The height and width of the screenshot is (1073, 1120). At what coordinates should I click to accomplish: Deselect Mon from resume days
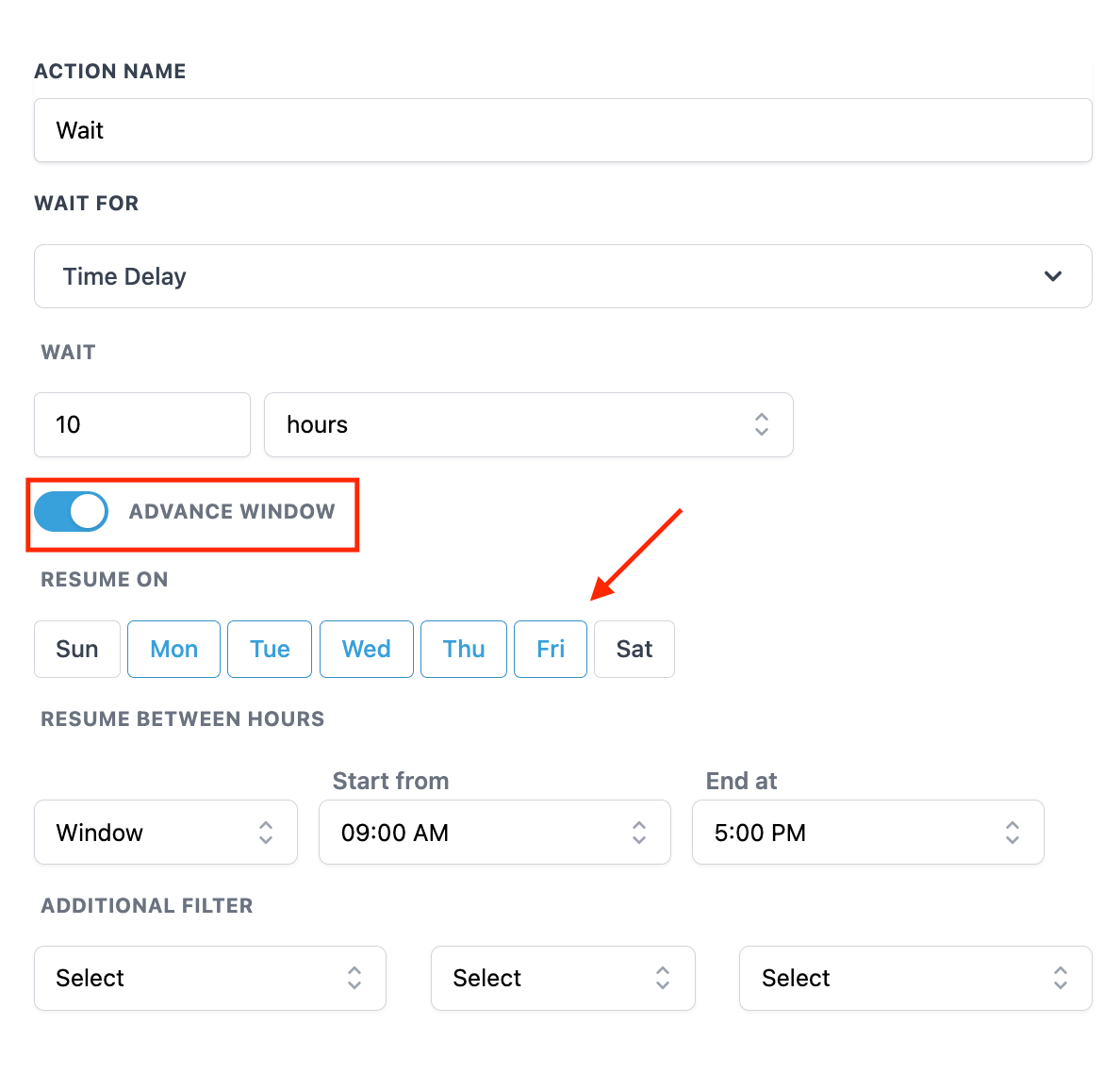pyautogui.click(x=174, y=649)
